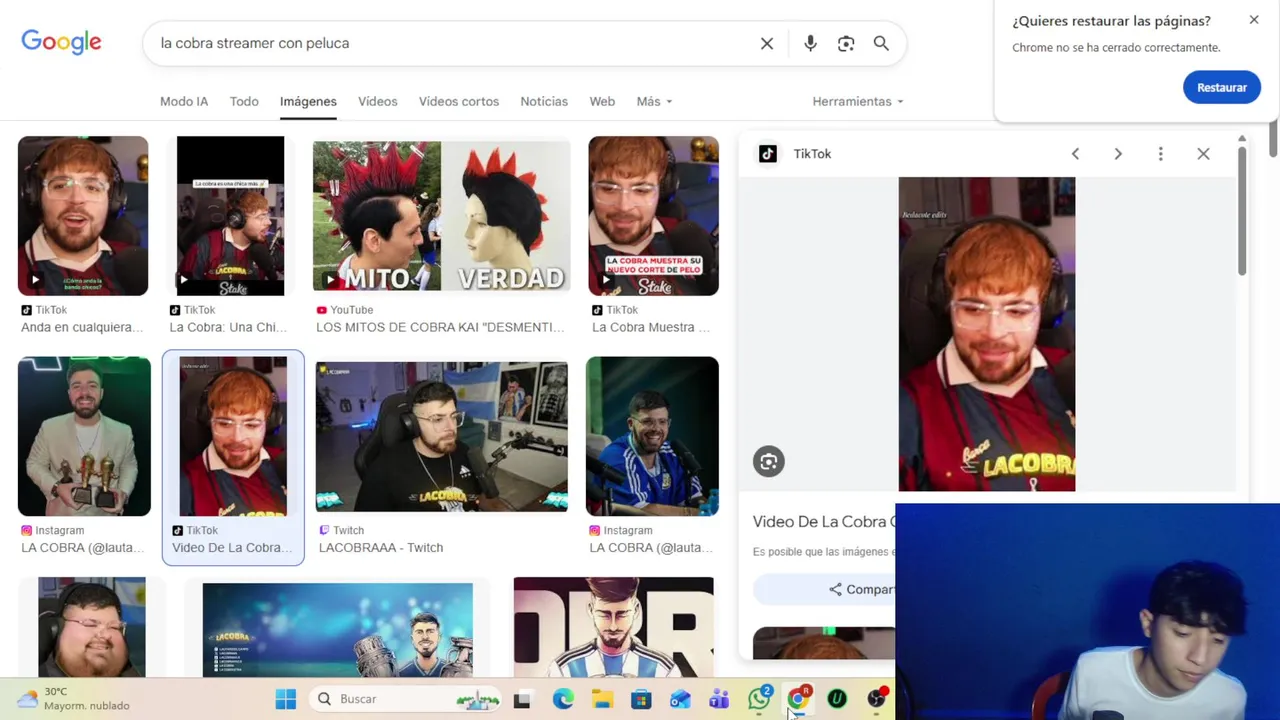
Task: Open the cartoon face thumbnail in bottom row
Action: click(92, 627)
